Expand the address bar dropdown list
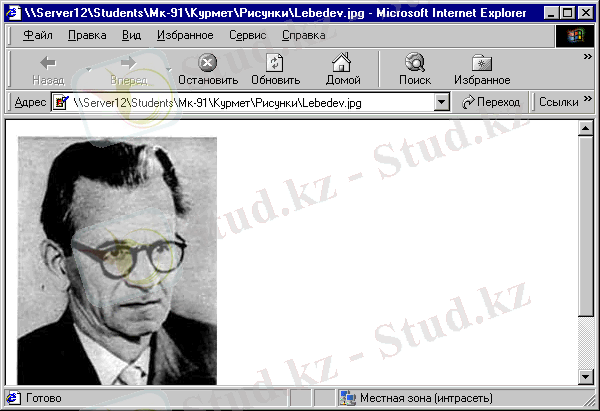Viewport: 600px width, 411px height. [x=442, y=102]
